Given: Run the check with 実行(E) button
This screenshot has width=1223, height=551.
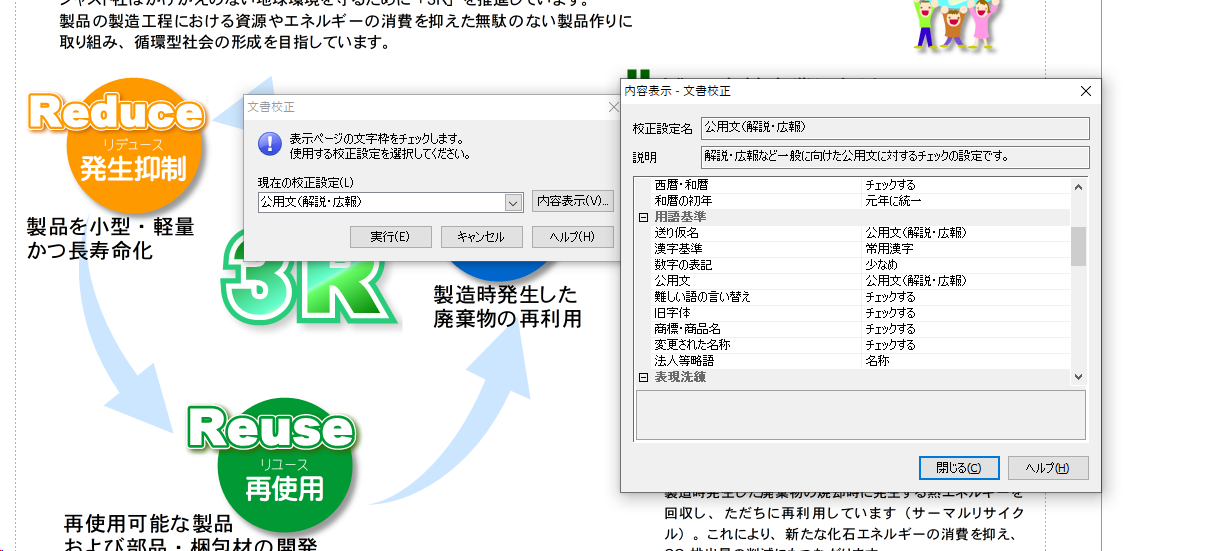Looking at the screenshot, I should 390,237.
